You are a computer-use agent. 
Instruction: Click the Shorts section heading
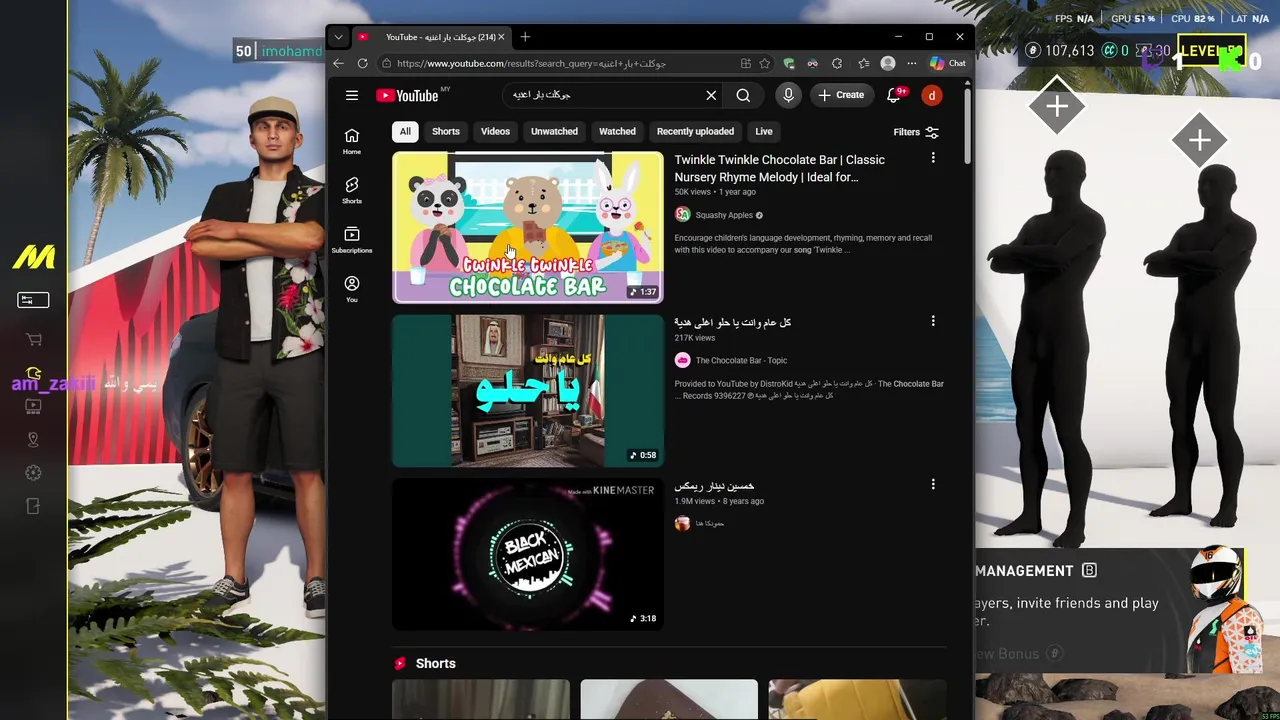tap(435, 663)
